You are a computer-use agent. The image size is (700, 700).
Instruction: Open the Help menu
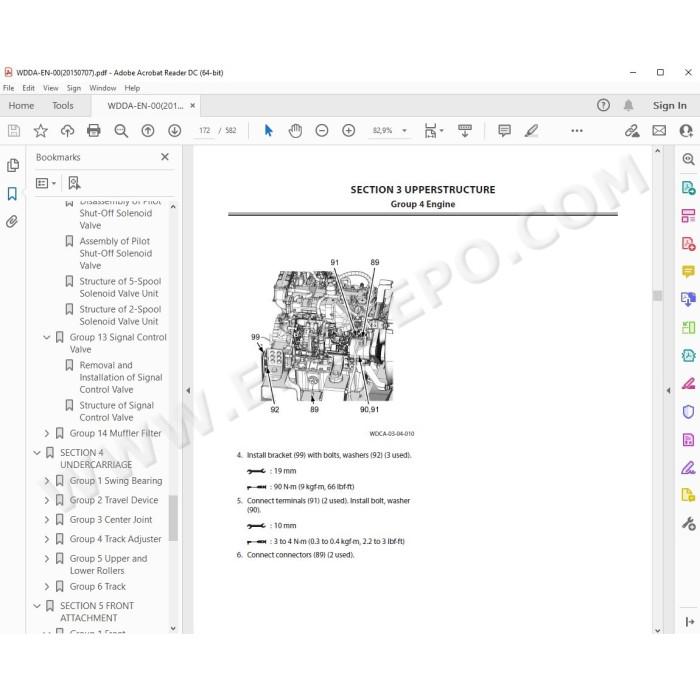click(132, 88)
